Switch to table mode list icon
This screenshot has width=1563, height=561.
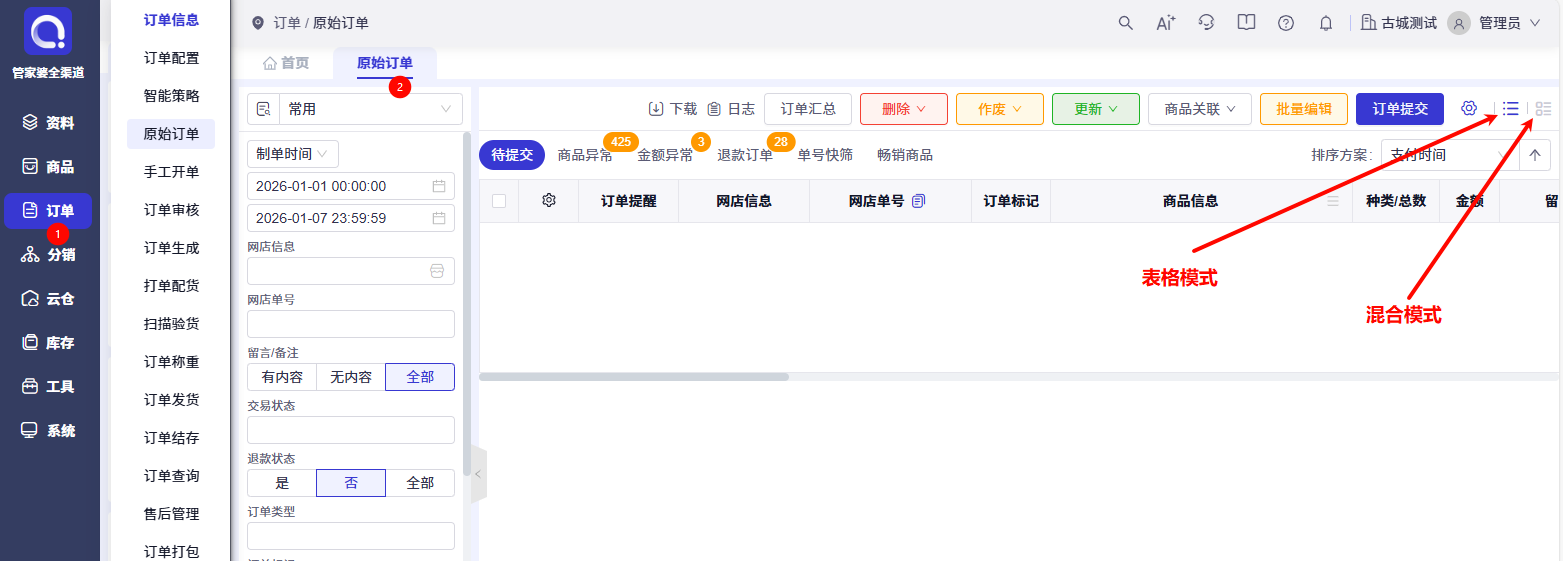tap(1511, 108)
